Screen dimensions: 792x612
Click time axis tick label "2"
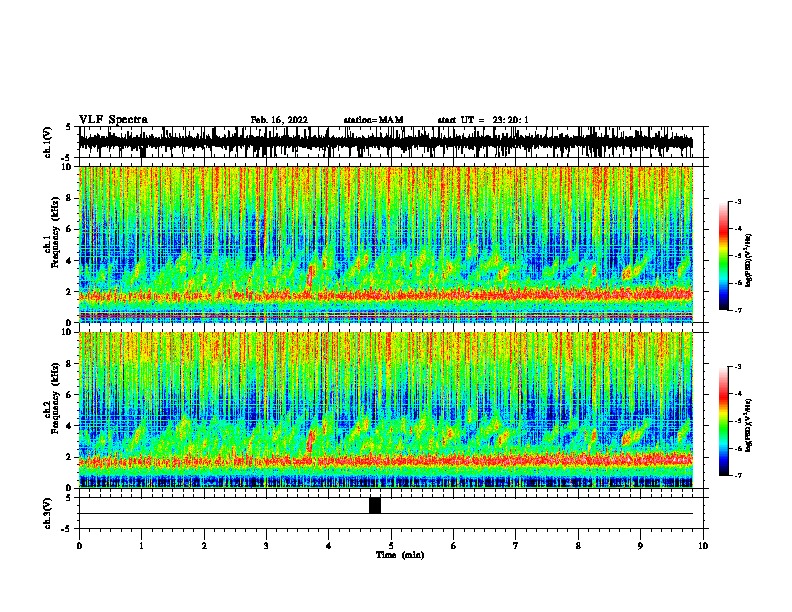click(204, 546)
